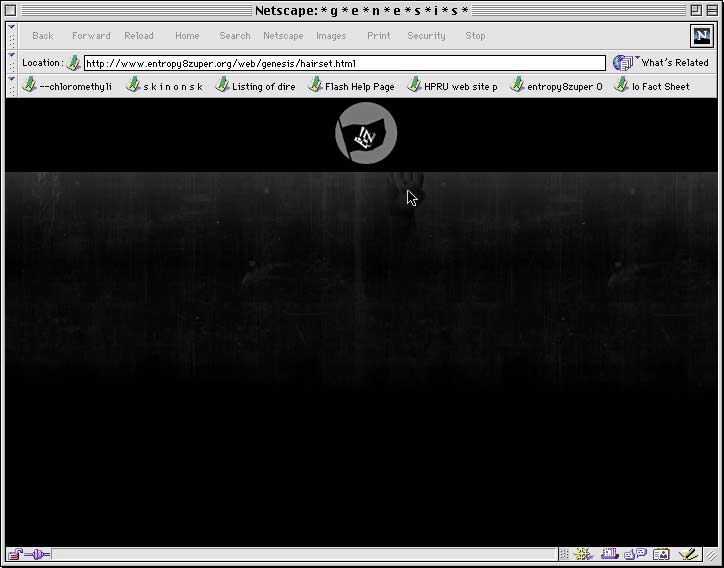Click the online connection plug icon
Viewport: 724px width, 568px height.
38,554
